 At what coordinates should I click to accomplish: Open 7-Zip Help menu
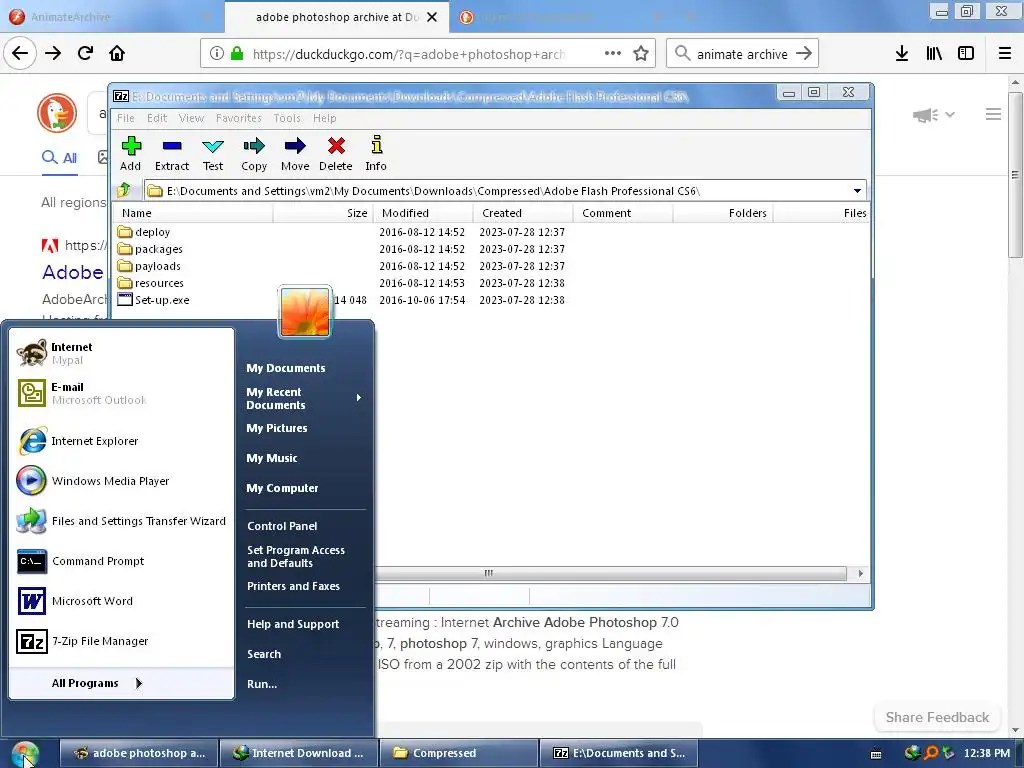point(325,118)
